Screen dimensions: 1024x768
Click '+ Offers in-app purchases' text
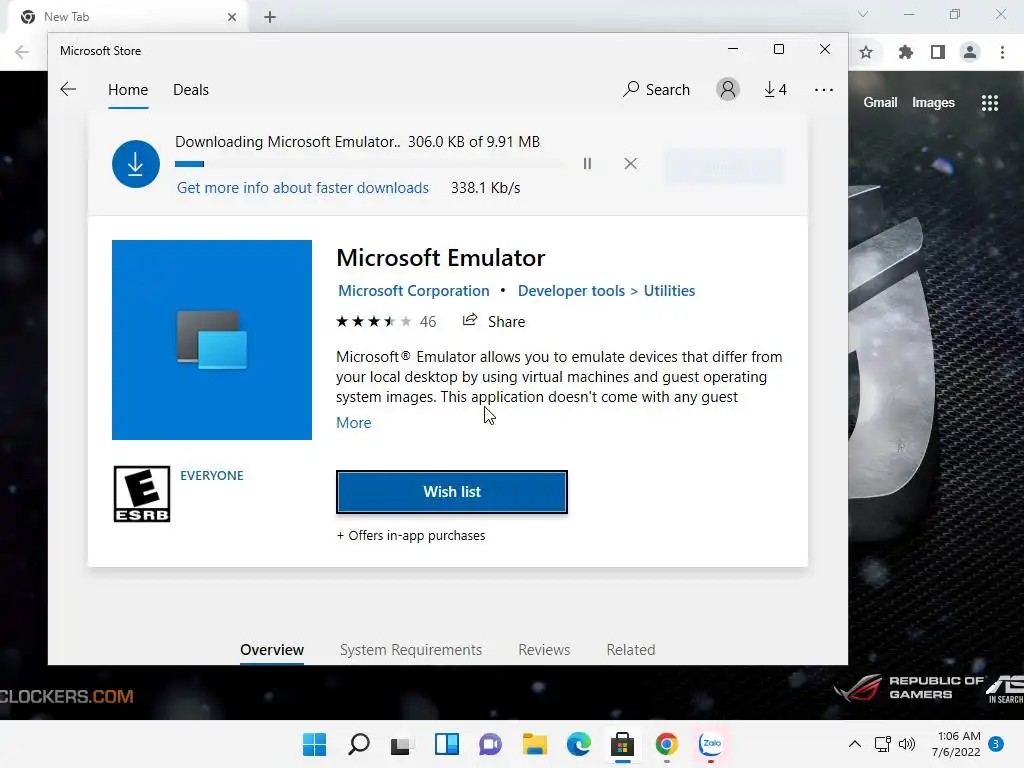tap(411, 536)
